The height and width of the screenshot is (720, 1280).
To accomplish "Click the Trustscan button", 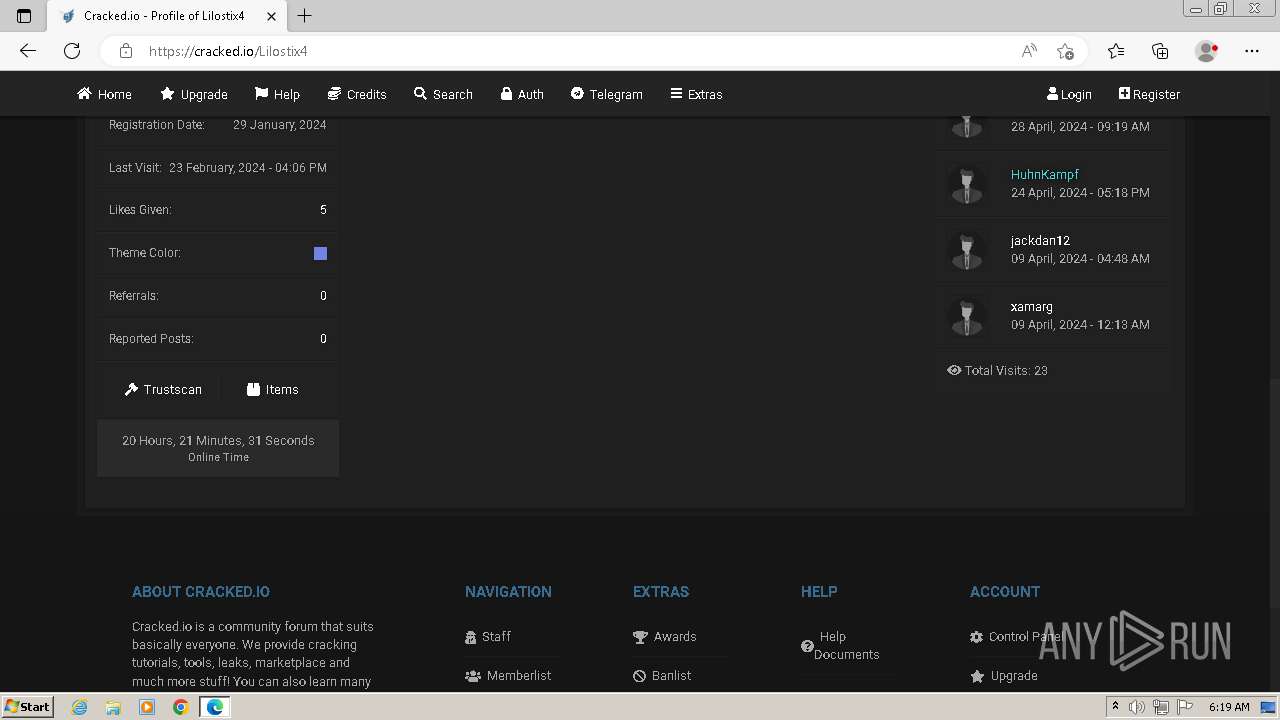I will click(x=163, y=389).
